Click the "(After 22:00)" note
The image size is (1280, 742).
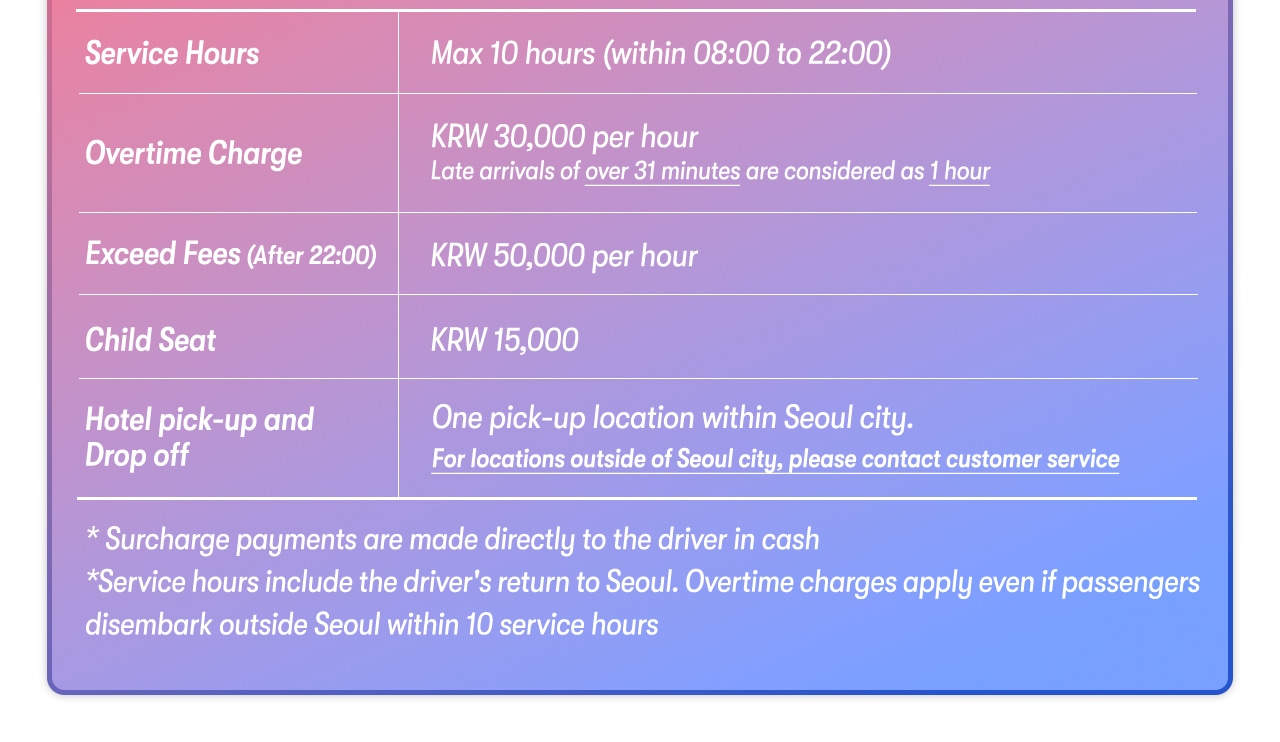[312, 256]
